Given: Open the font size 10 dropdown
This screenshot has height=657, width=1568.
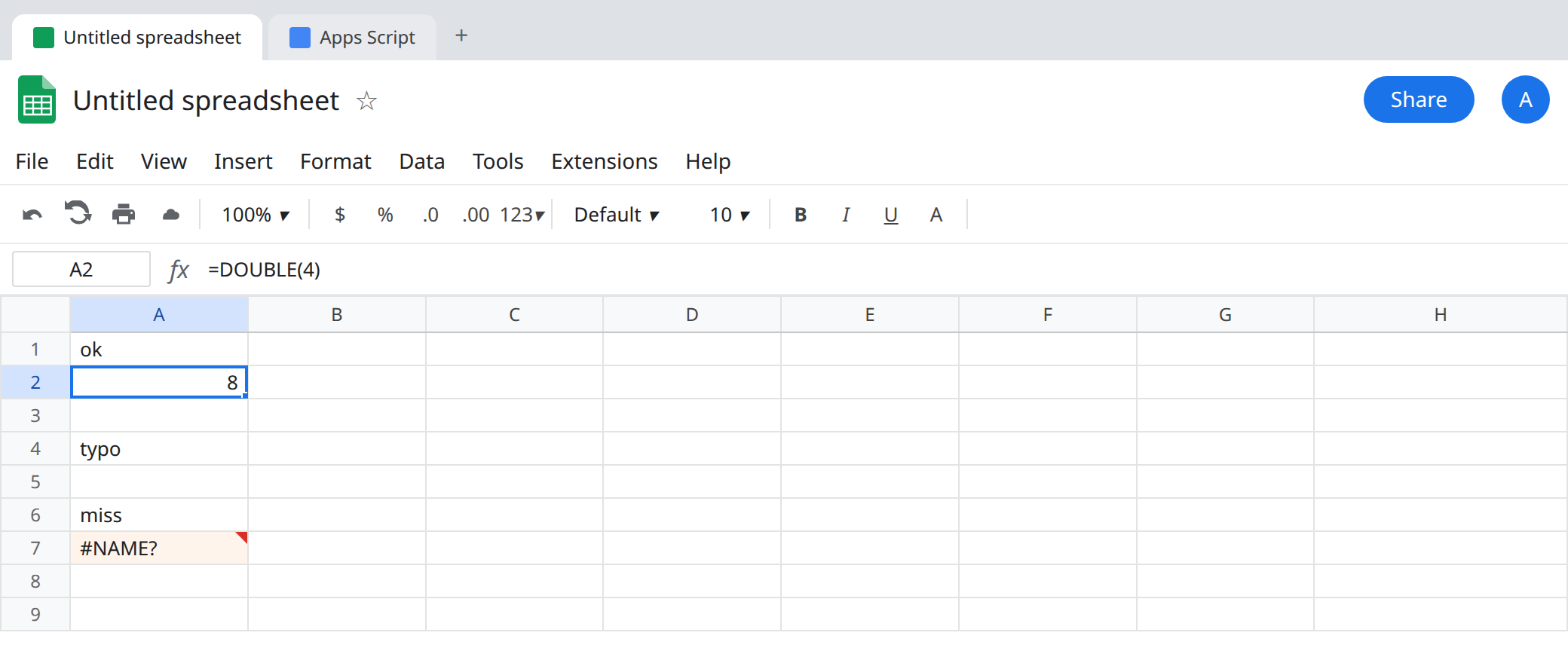Looking at the screenshot, I should click(x=730, y=215).
